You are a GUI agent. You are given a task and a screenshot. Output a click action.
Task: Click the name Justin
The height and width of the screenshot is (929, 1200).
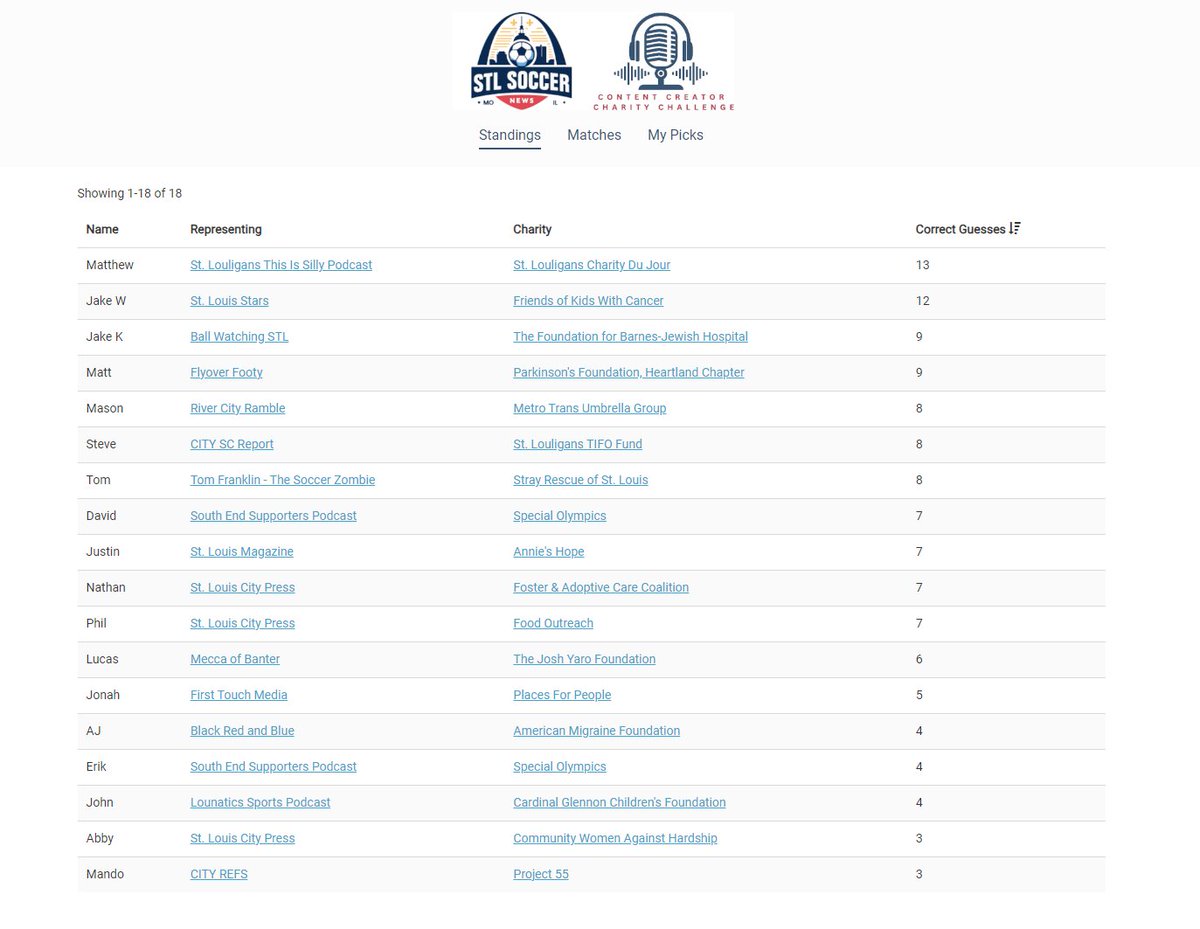(x=104, y=552)
